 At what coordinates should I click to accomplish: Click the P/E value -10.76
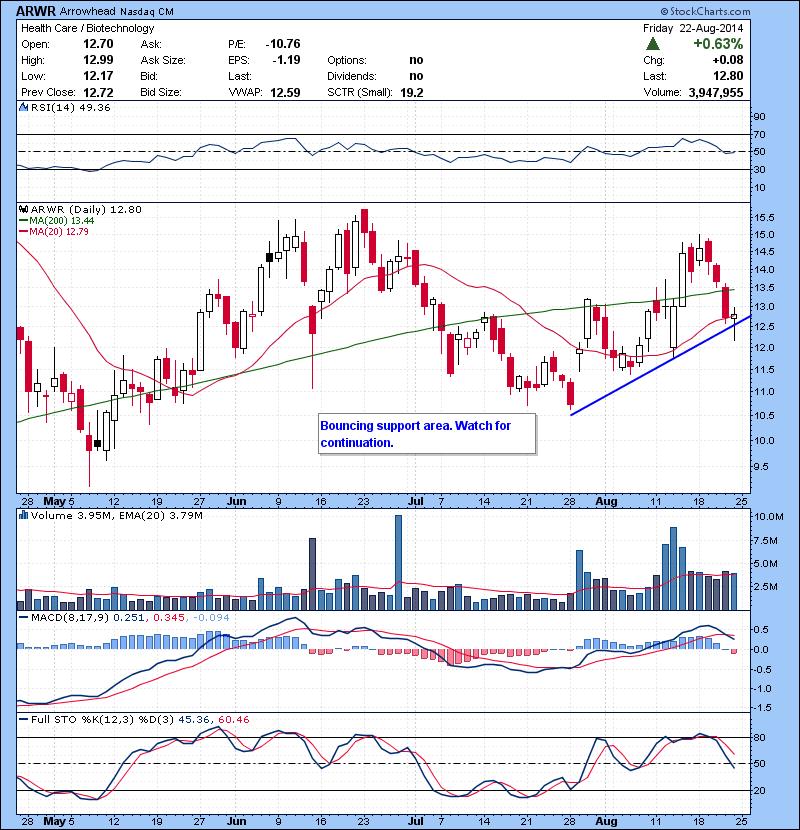(x=283, y=44)
